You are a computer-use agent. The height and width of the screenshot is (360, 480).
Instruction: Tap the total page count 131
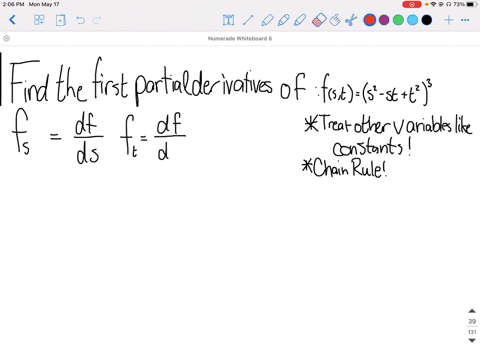[472, 332]
